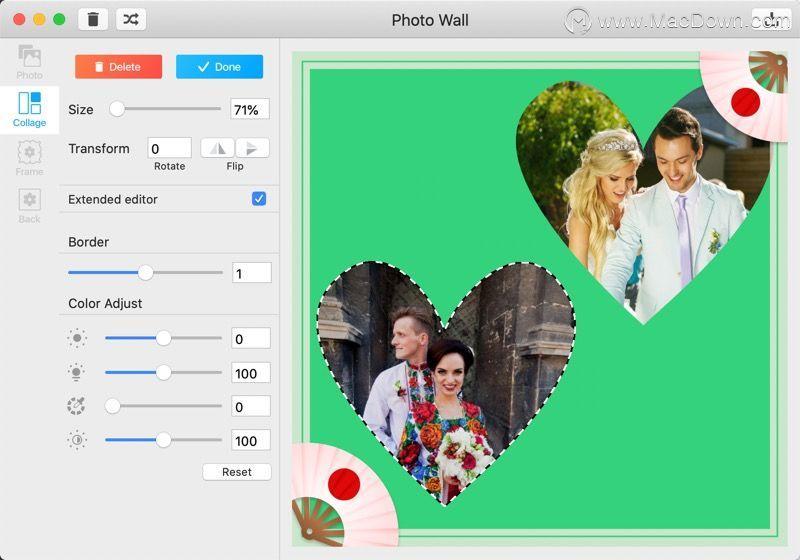The height and width of the screenshot is (560, 800).
Task: Click the Rotate value input field
Action: [x=169, y=148]
